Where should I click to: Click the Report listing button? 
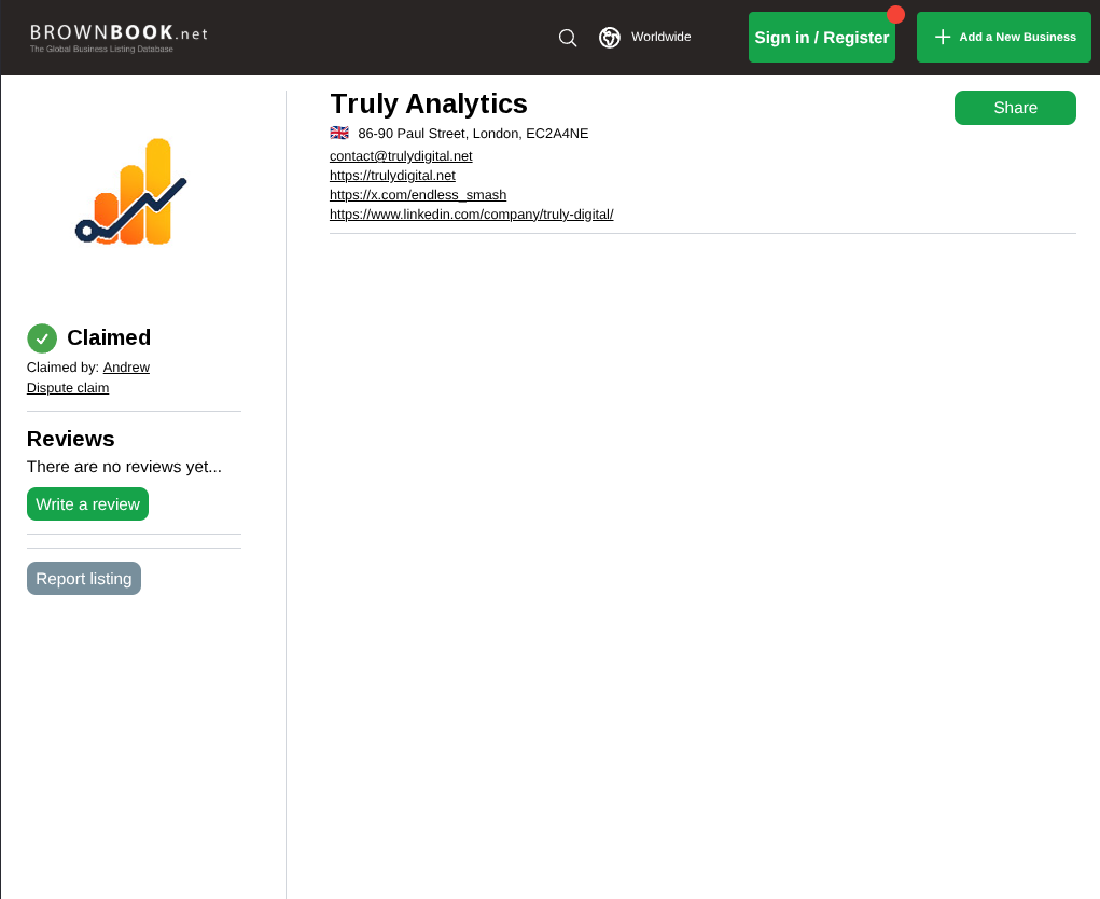click(83, 578)
